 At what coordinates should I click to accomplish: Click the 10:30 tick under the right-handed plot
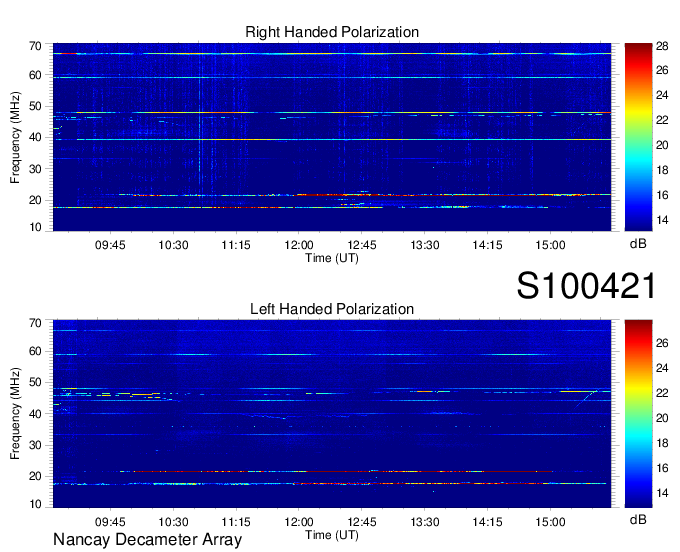point(173,245)
